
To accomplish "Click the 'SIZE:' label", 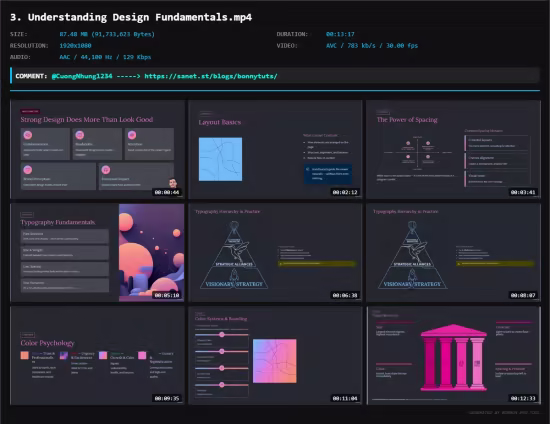I will (x=19, y=34).
